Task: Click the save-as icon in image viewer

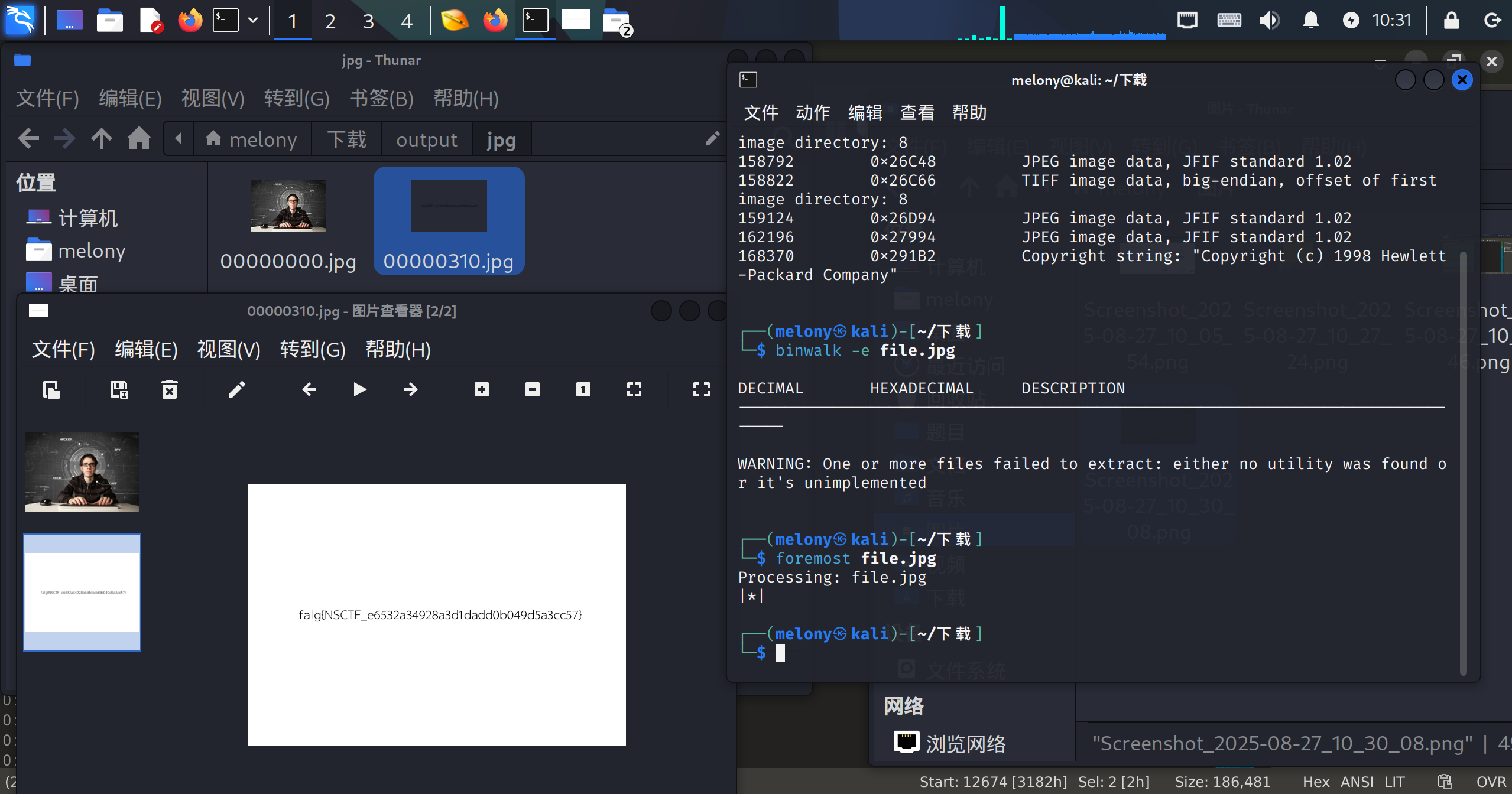Action: click(119, 389)
